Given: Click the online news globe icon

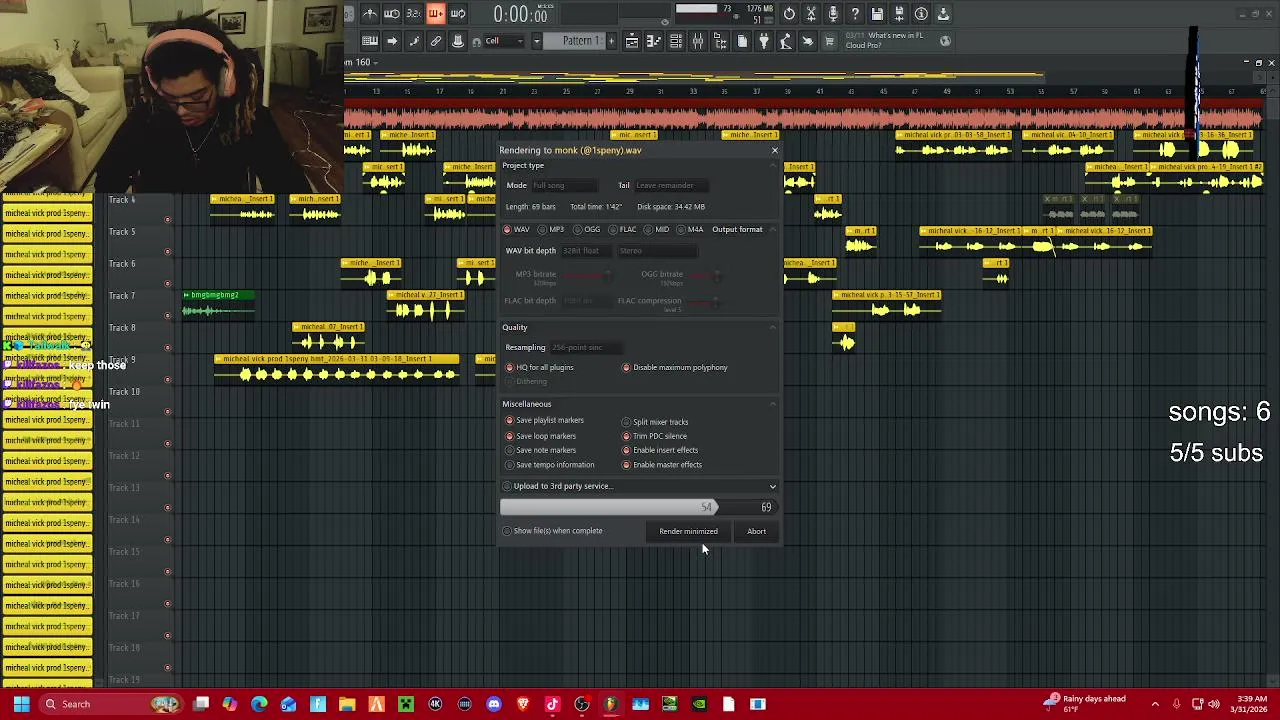Looking at the screenshot, I should coord(945,41).
